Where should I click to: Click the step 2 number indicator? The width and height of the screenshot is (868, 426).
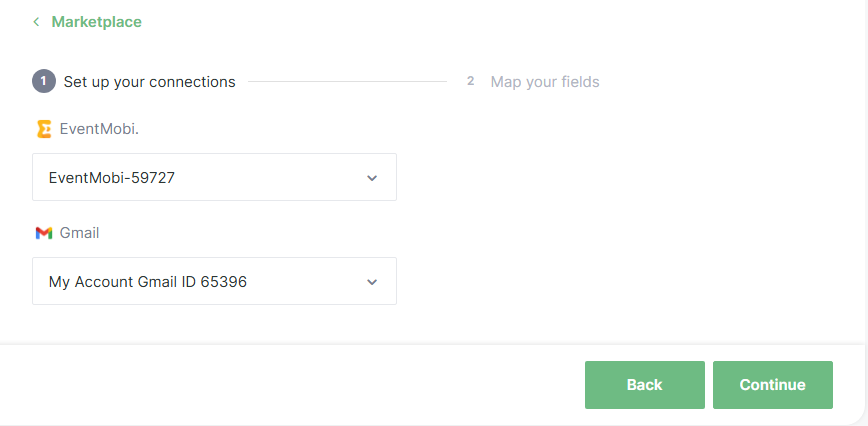(470, 81)
